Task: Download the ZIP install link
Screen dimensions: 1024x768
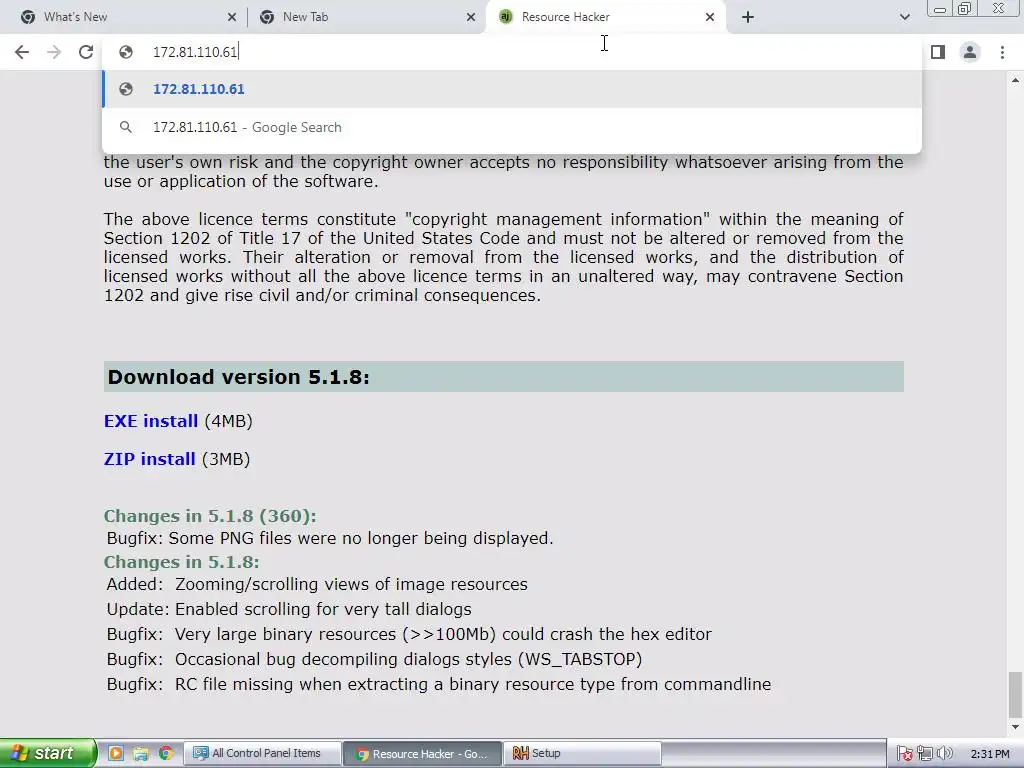Action: [x=150, y=459]
